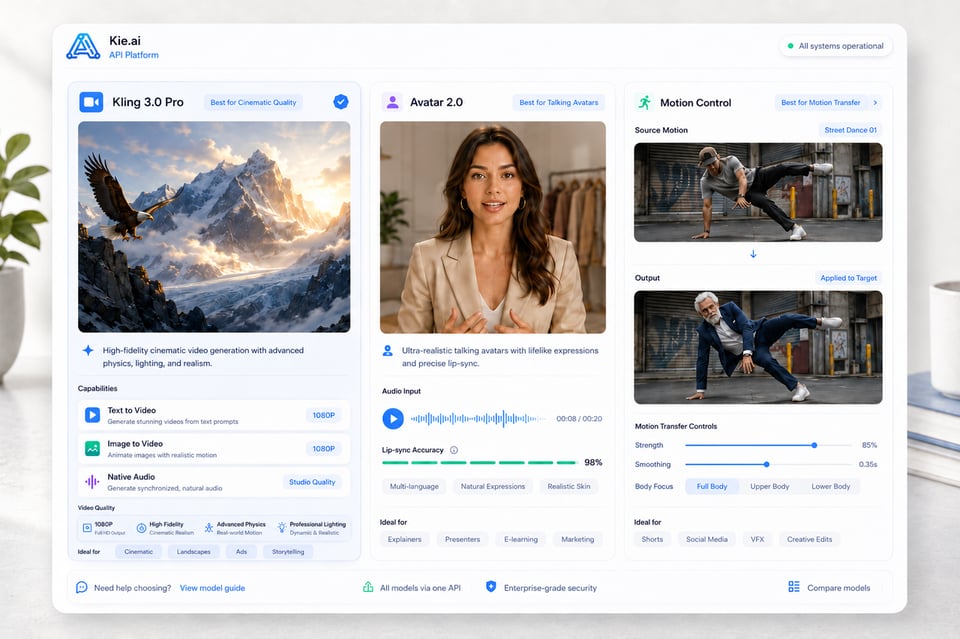
Task: Select the Marketing tag
Action: pos(577,539)
